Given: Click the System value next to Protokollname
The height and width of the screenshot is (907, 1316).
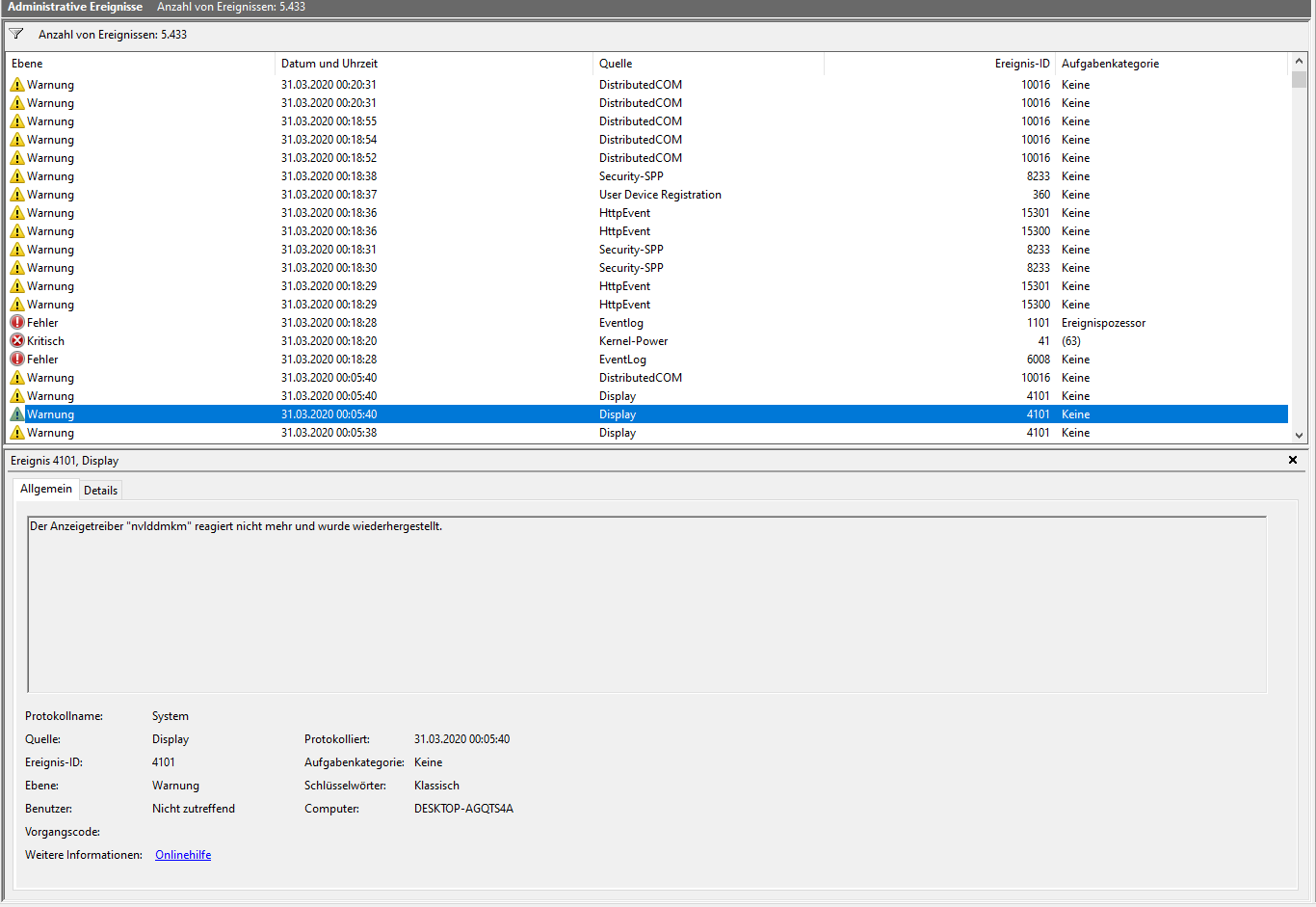Looking at the screenshot, I should pyautogui.click(x=171, y=716).
